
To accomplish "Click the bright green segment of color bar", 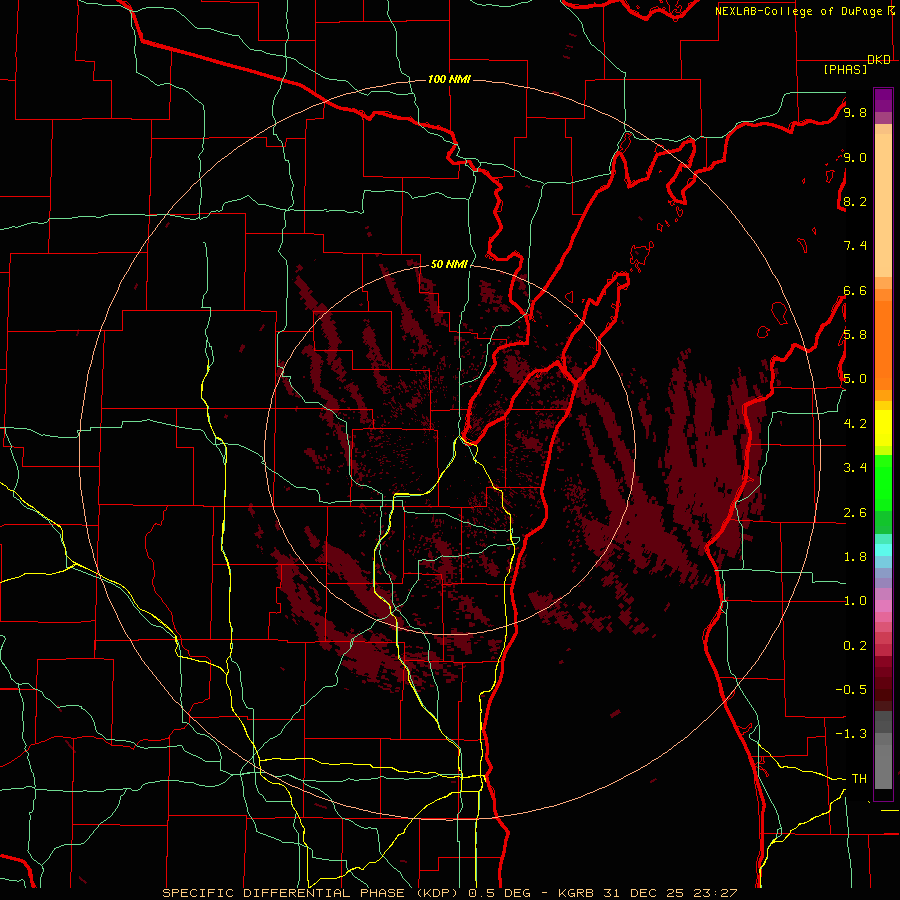I will [x=883, y=482].
